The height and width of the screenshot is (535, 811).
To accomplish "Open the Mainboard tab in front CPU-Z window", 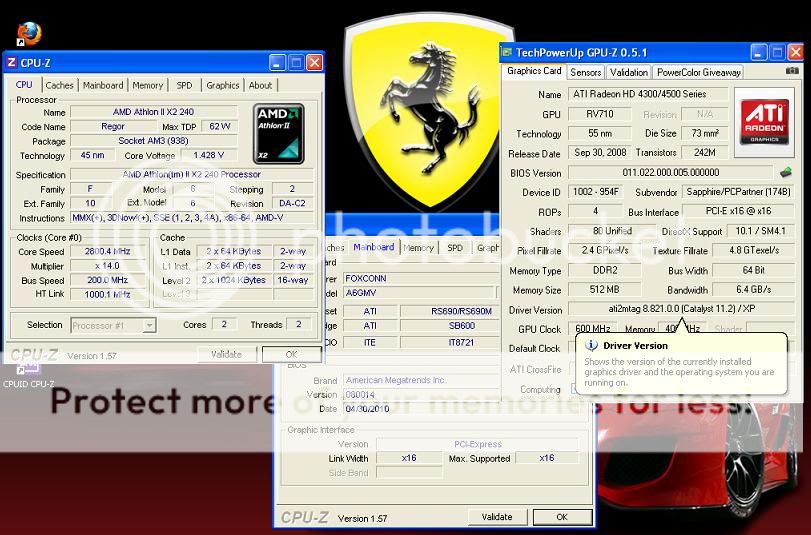I will pyautogui.click(x=103, y=85).
